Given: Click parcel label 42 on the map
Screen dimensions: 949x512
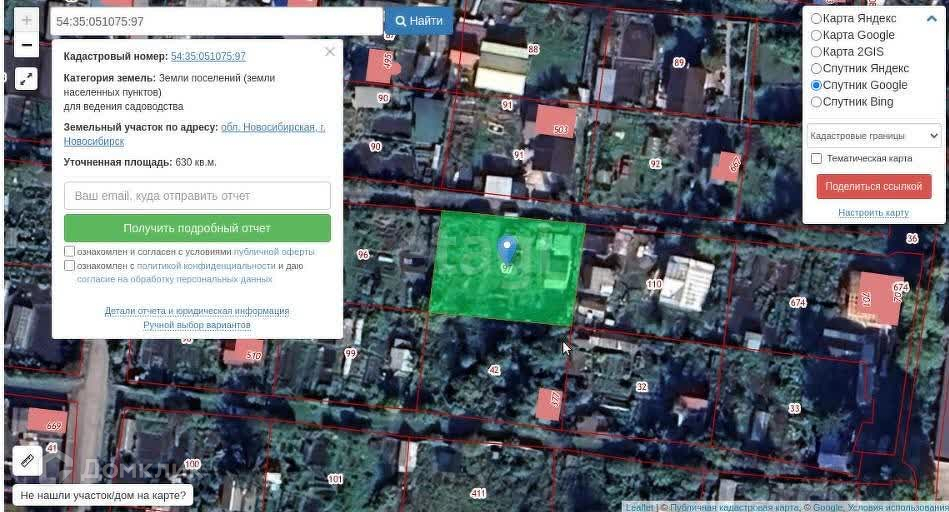Looking at the screenshot, I should click(x=494, y=370).
